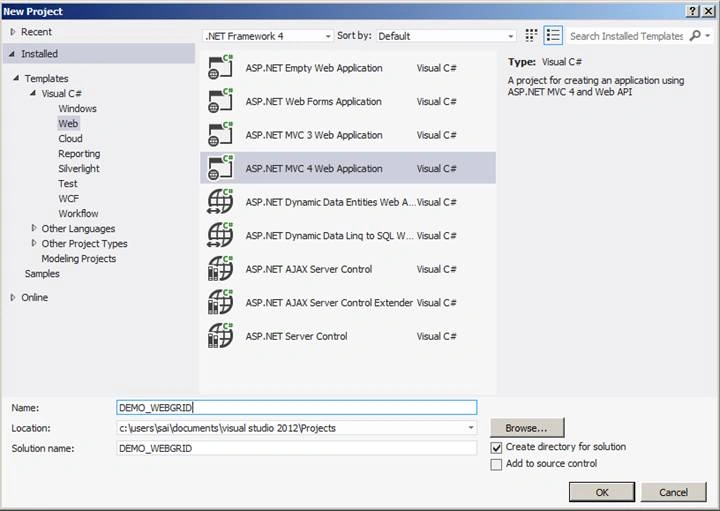Viewport: 720px width, 511px height.
Task: Click the Solution name input field
Action: pyautogui.click(x=297, y=448)
